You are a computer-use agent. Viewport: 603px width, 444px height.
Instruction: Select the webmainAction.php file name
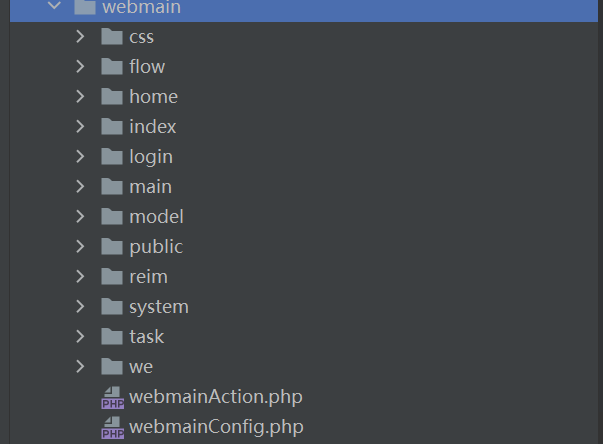(x=216, y=397)
